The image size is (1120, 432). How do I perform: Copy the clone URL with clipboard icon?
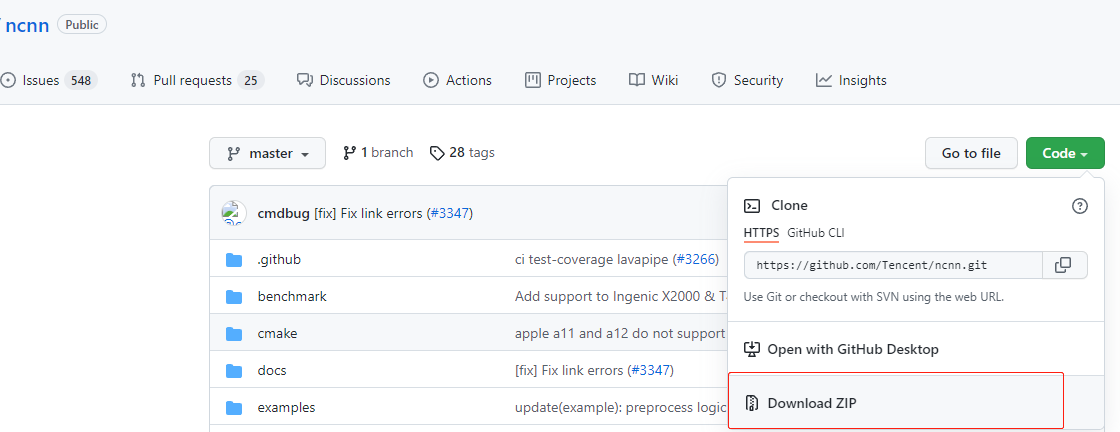point(1064,265)
